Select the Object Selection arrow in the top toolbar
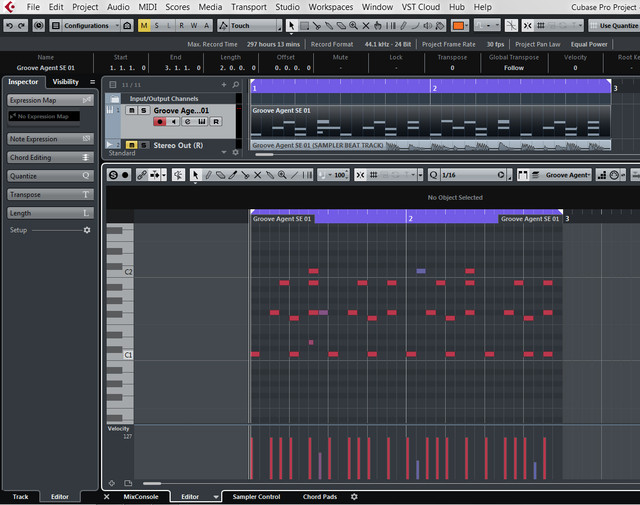Screen dimensions: 640x505 click(291, 26)
